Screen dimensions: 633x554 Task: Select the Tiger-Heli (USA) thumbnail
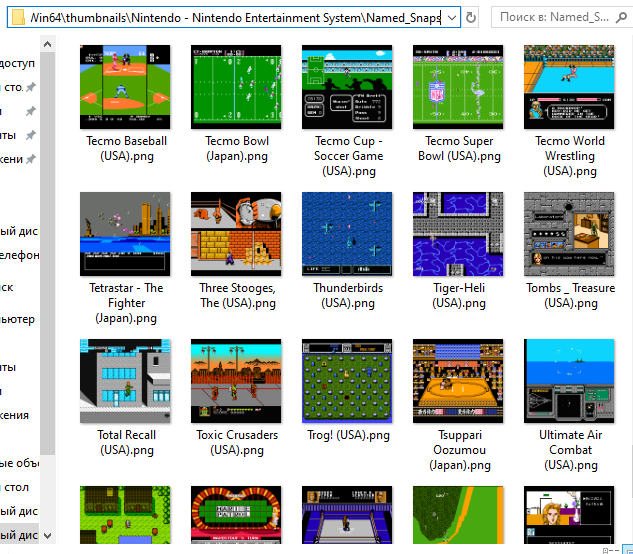pos(458,234)
